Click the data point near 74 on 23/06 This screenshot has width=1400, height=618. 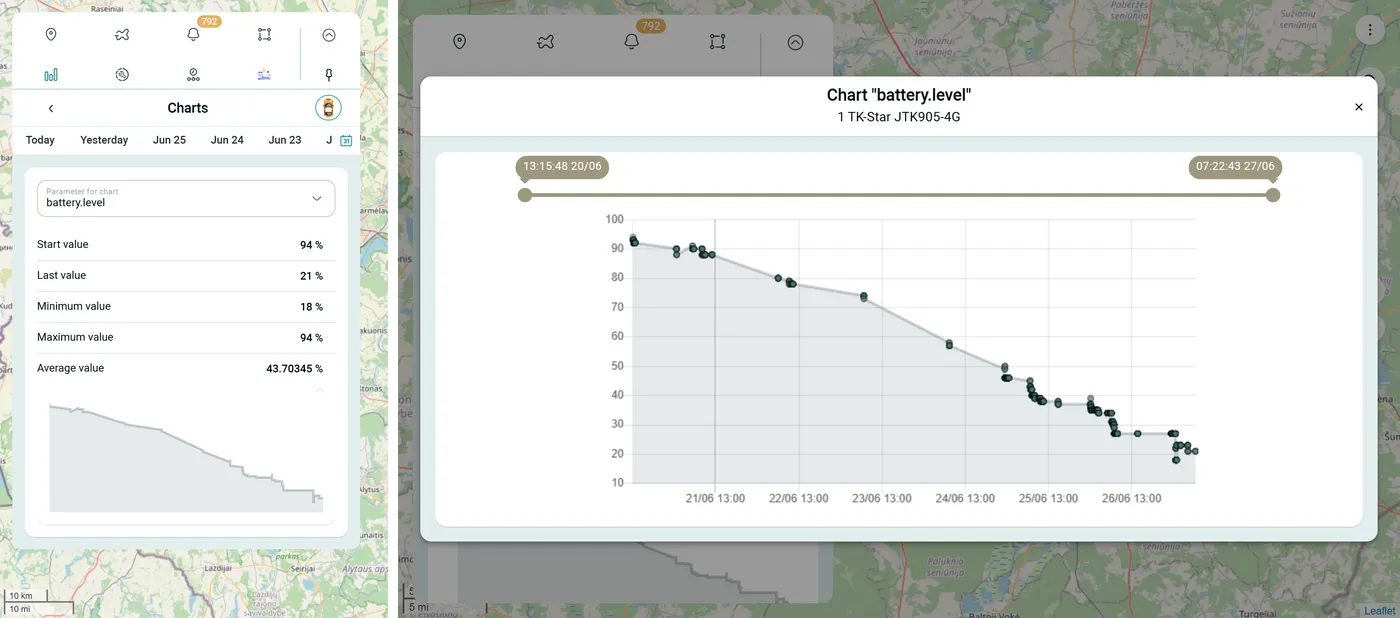[x=864, y=297]
